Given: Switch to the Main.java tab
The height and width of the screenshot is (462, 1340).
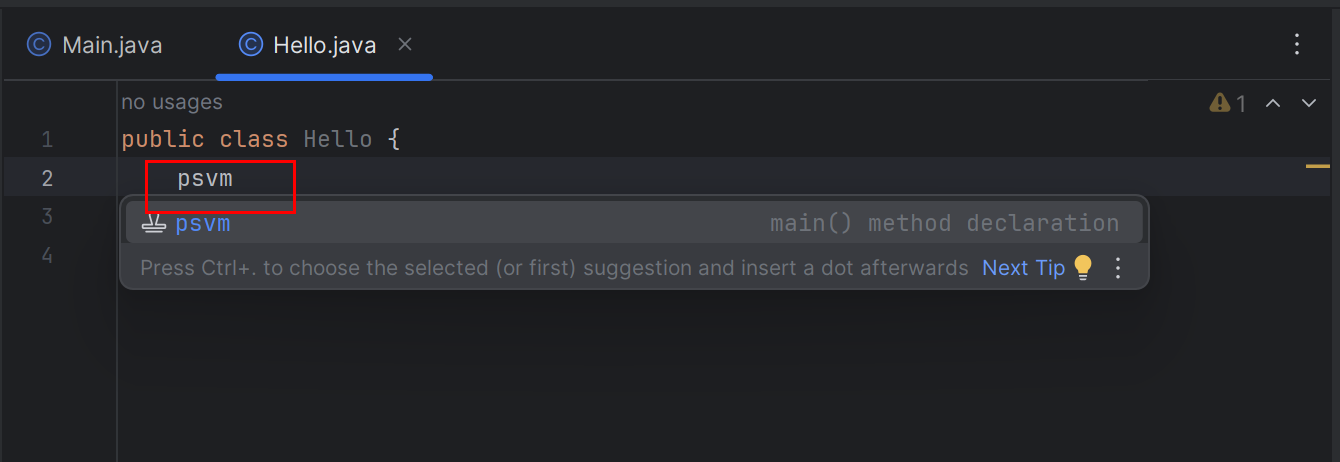Looking at the screenshot, I should (x=111, y=45).
